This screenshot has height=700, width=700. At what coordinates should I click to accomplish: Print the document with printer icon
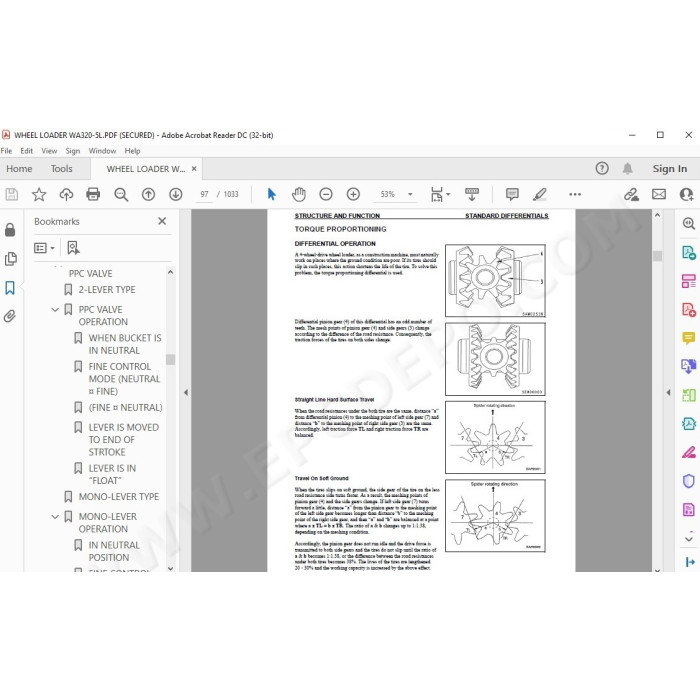click(x=93, y=194)
